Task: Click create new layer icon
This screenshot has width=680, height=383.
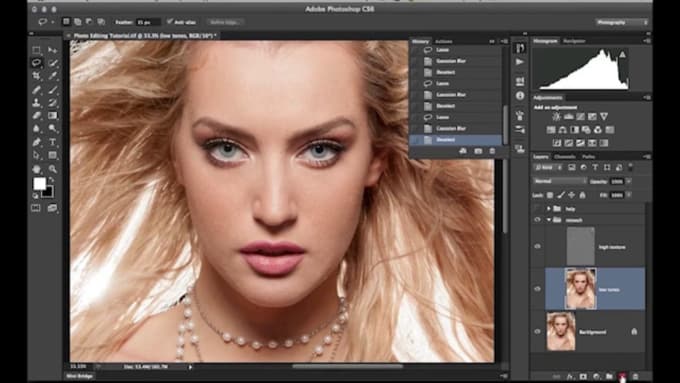Action: coord(622,376)
